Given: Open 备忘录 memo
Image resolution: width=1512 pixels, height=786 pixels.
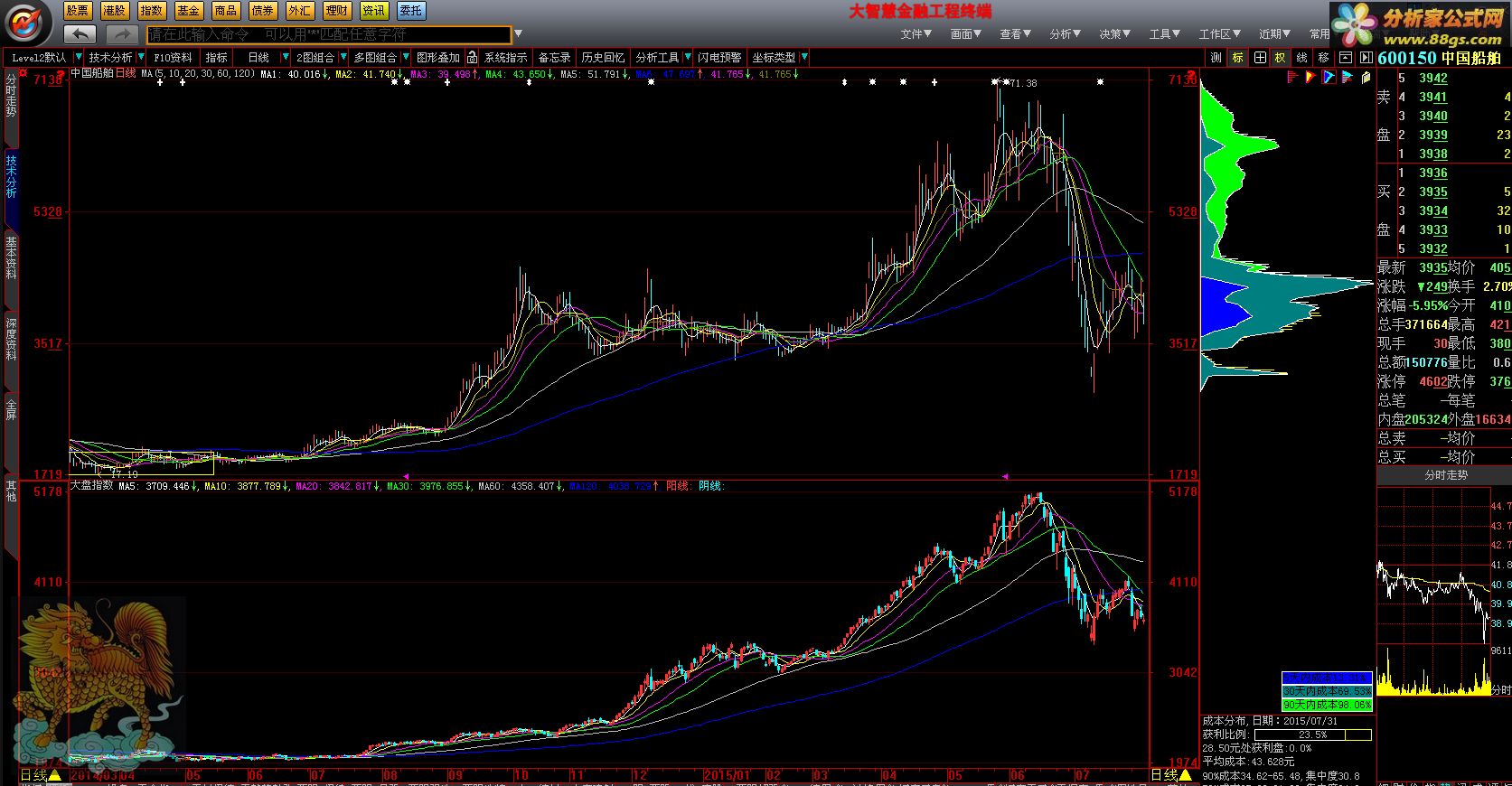Looking at the screenshot, I should tap(555, 57).
